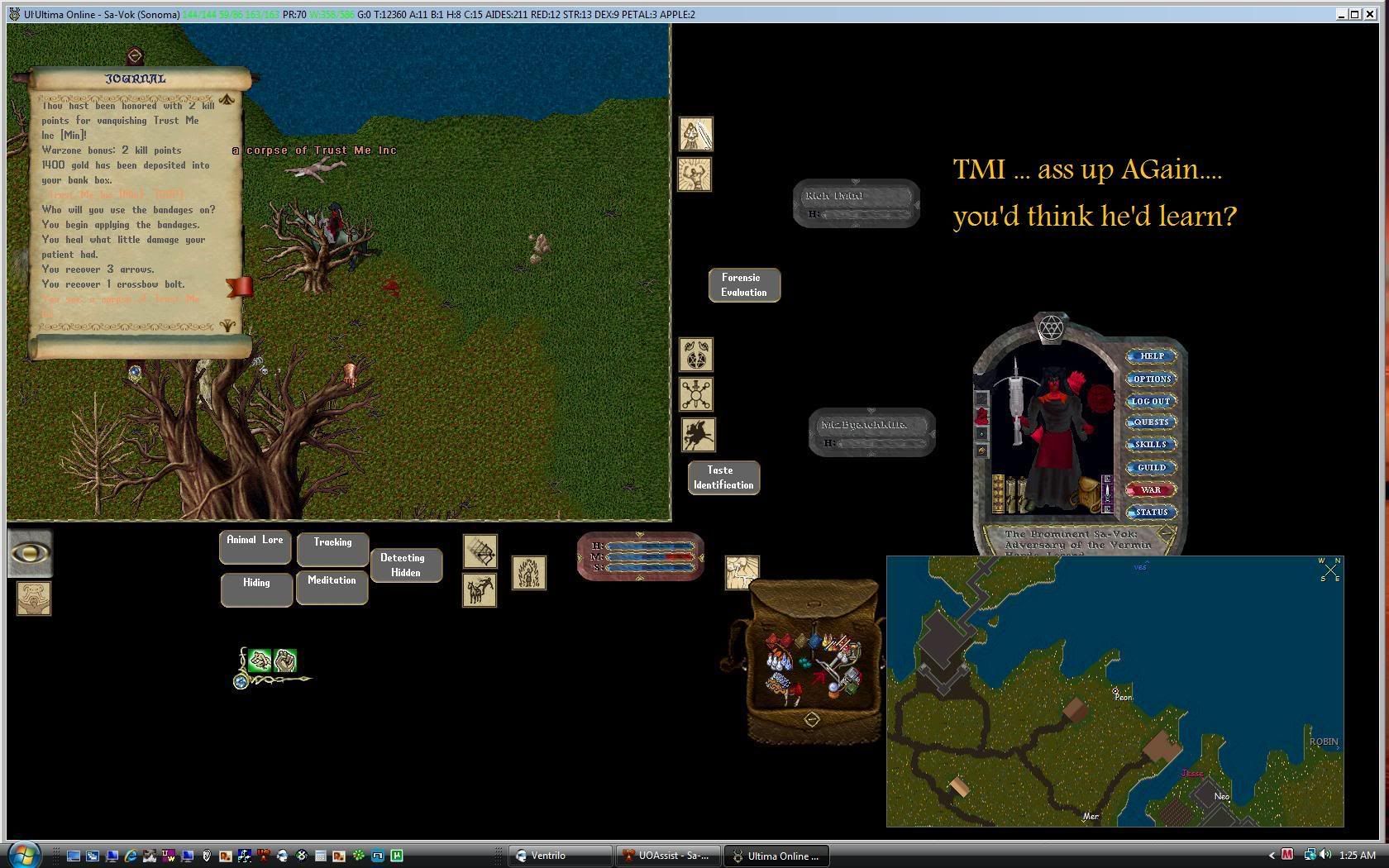
Task: Click the eye icon below the game view
Action: (x=31, y=553)
